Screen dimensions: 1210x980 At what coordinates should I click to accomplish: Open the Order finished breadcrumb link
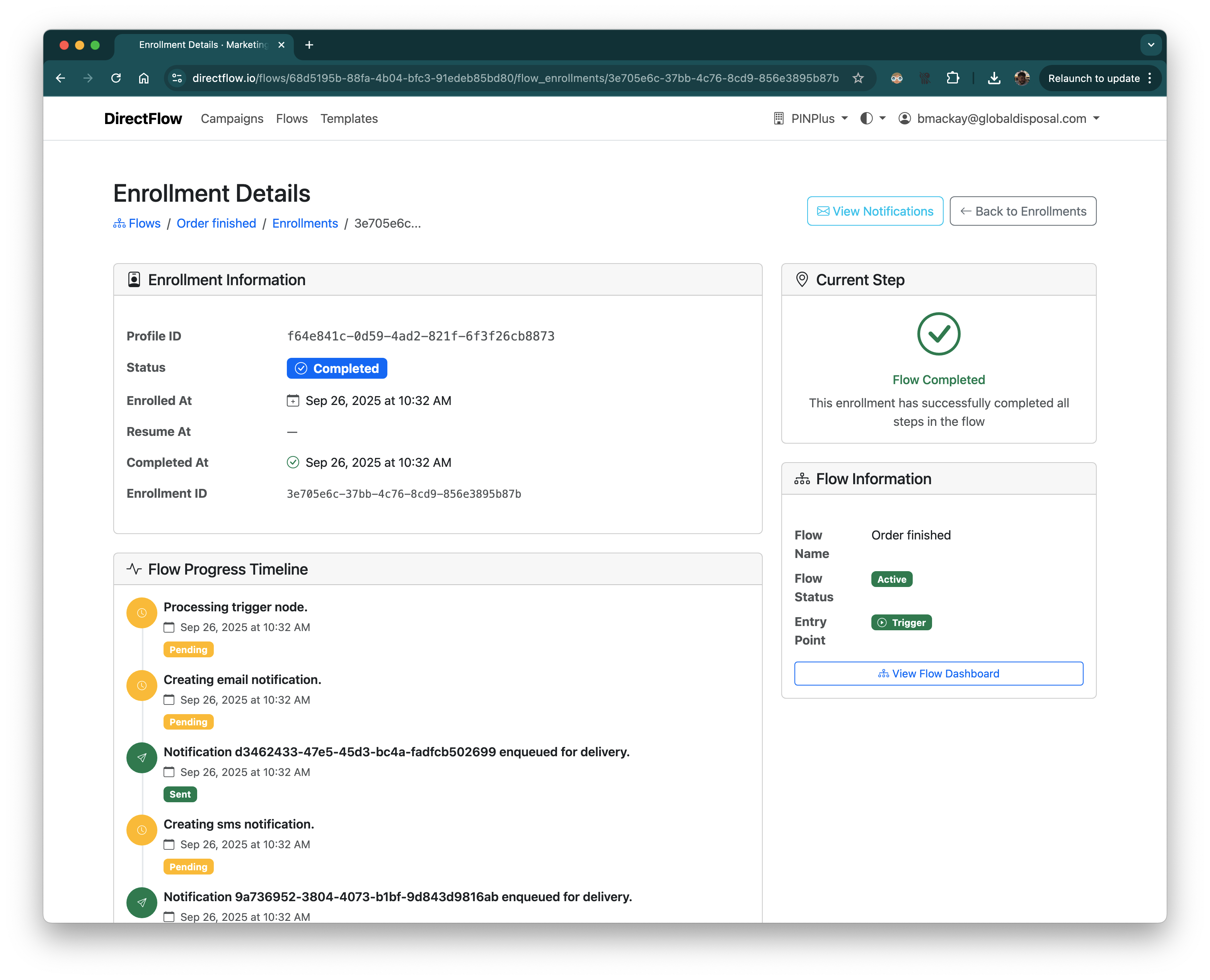[x=216, y=223]
